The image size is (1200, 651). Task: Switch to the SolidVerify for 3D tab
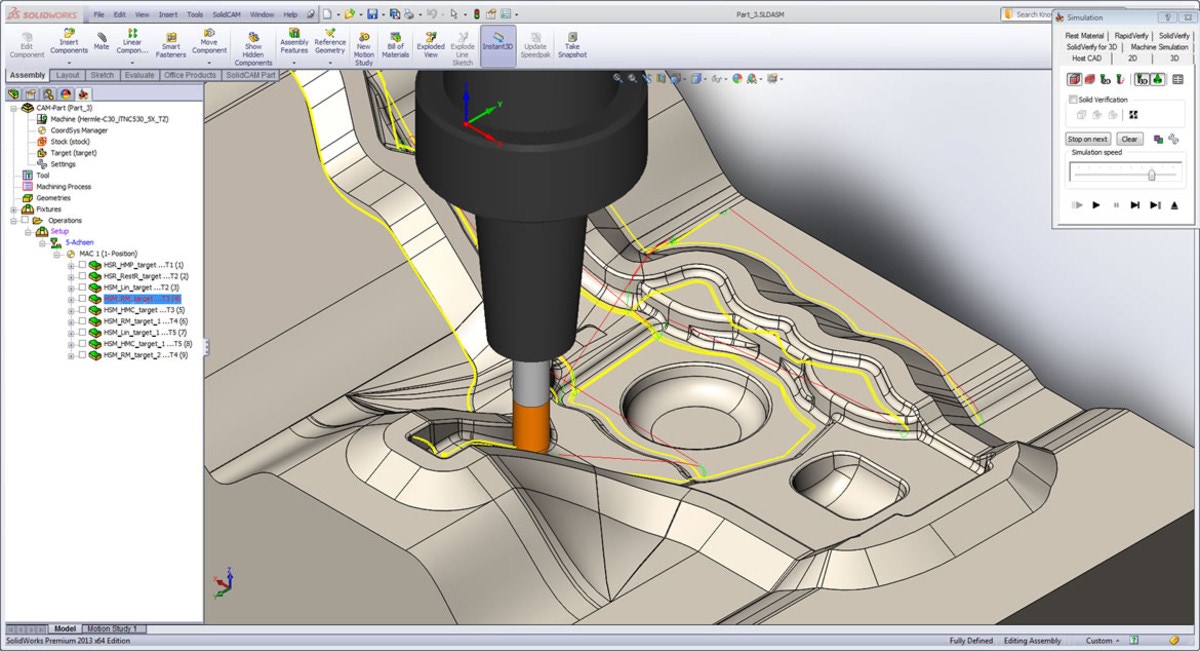(x=1091, y=47)
